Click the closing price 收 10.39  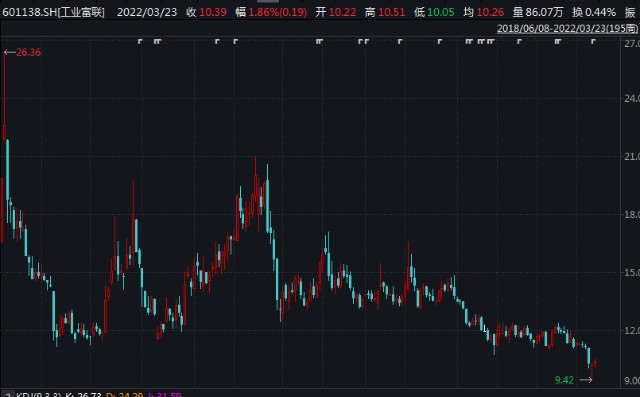point(206,12)
